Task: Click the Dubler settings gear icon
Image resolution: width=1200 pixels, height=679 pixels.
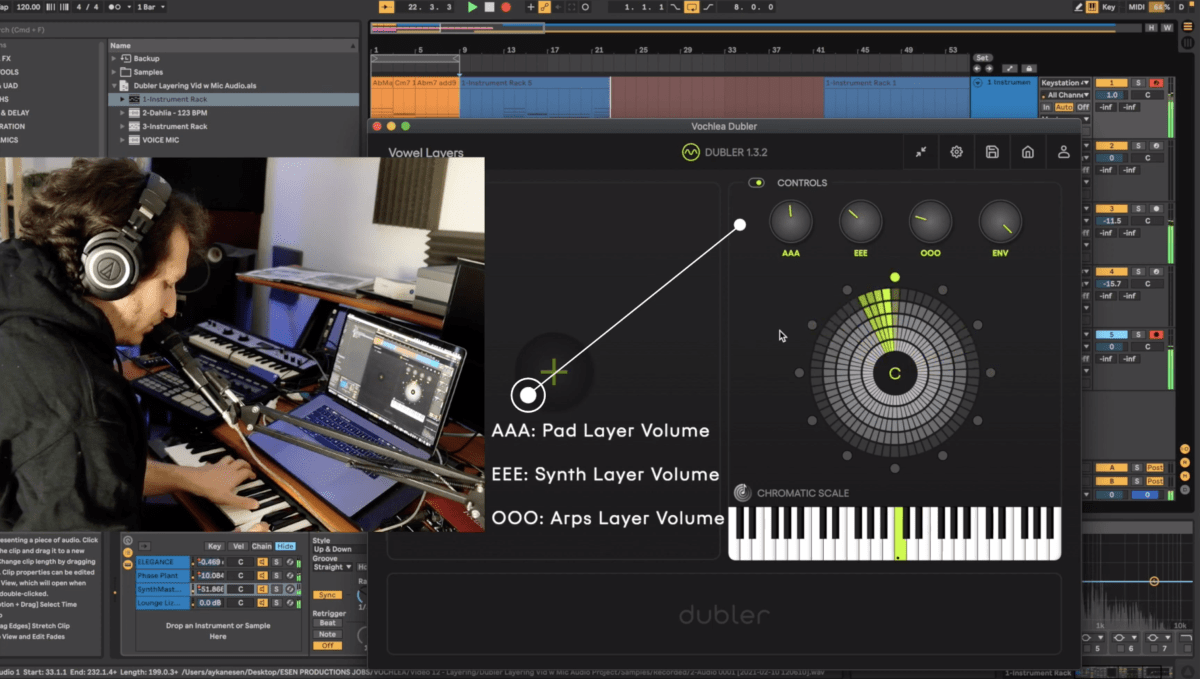Action: pos(956,152)
